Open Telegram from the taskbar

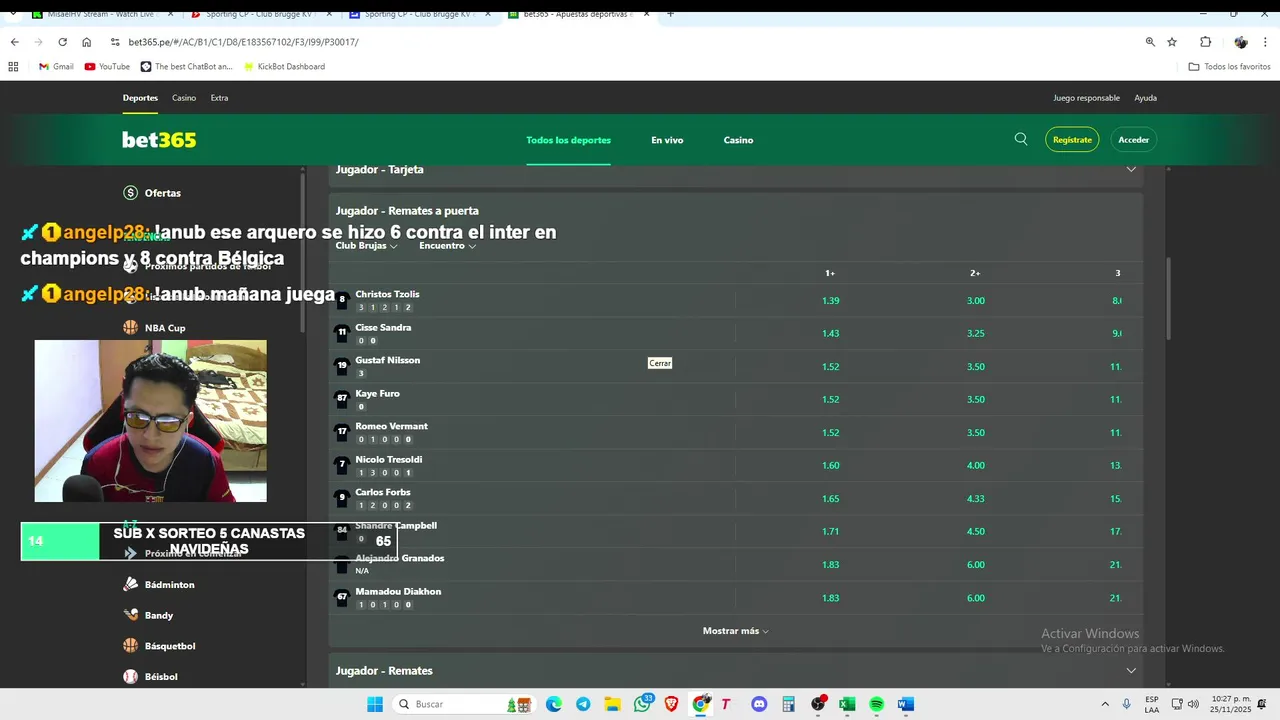click(x=583, y=704)
